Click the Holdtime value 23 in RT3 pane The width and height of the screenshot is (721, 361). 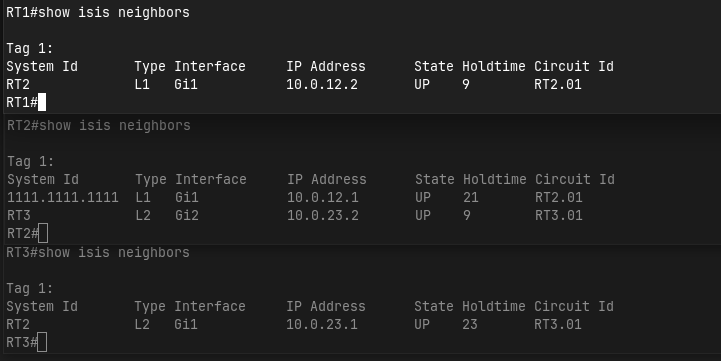[x=470, y=325]
